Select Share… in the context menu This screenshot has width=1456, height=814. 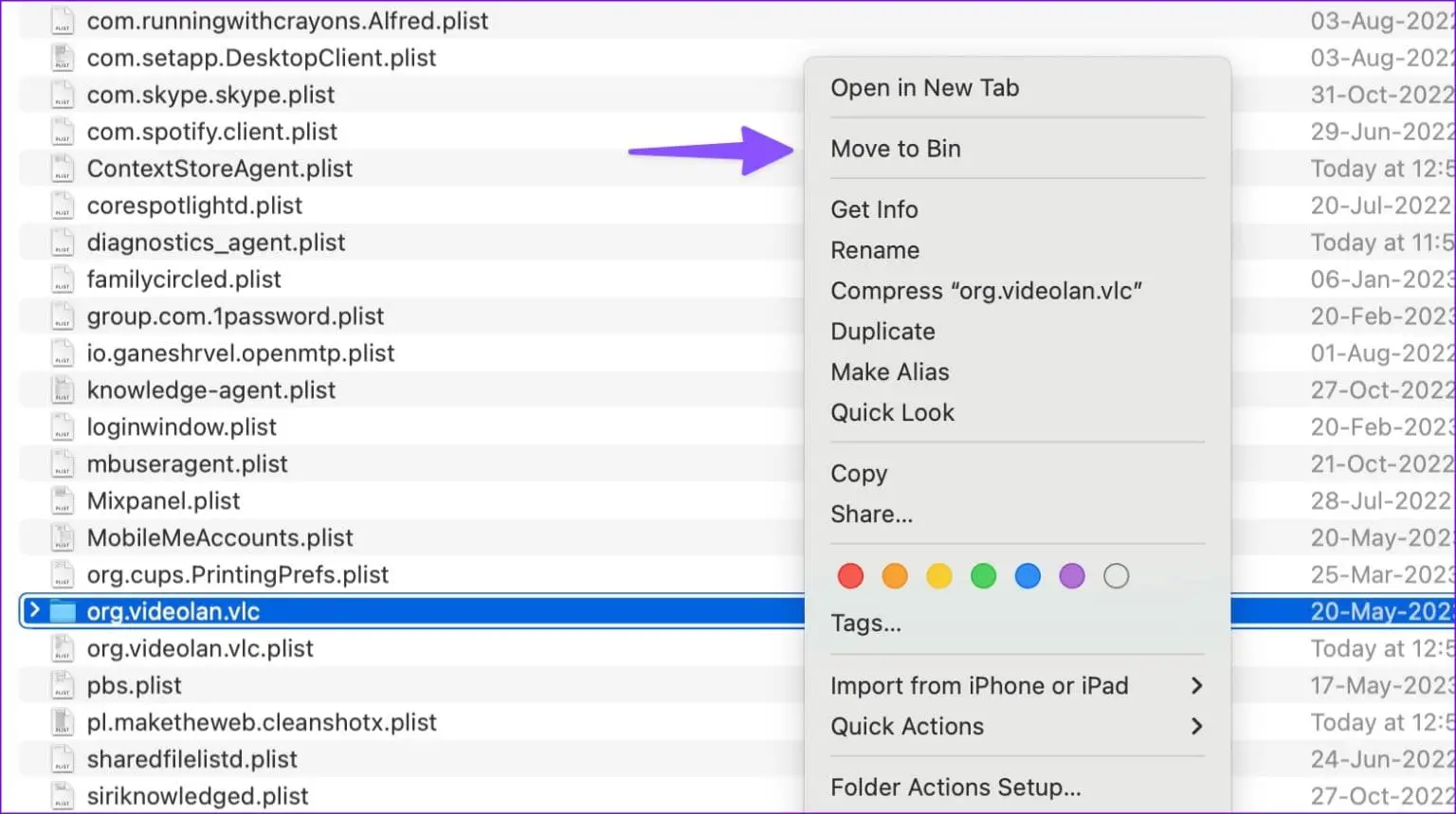click(872, 515)
